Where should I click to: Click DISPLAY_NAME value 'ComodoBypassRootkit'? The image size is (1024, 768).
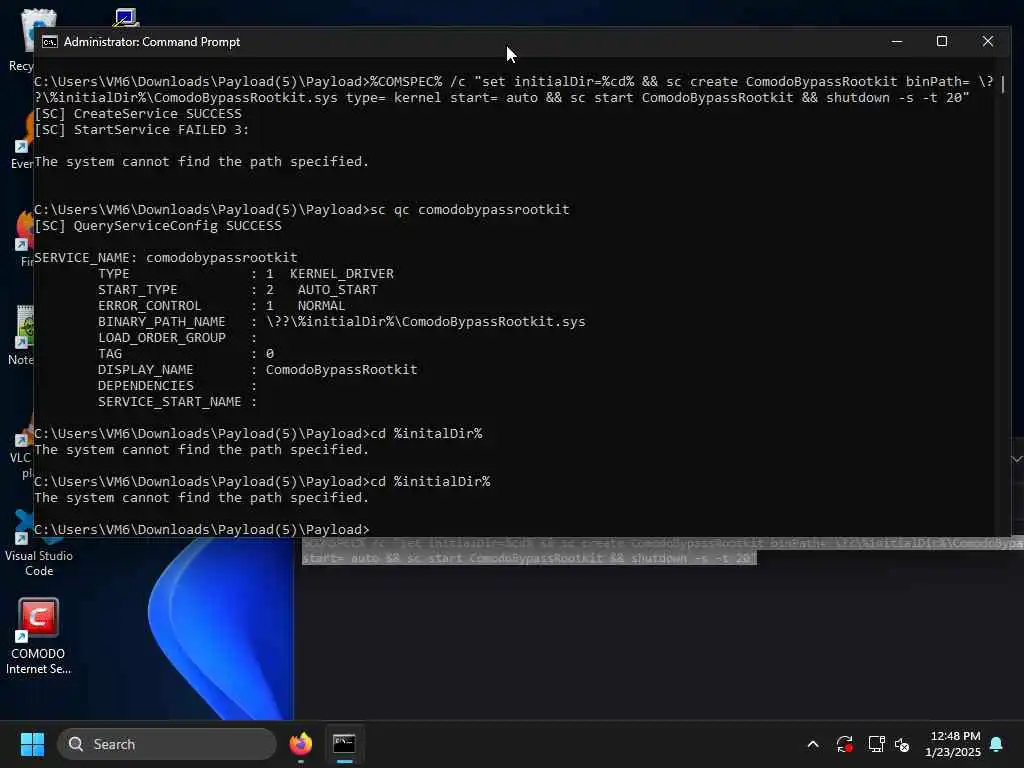(342, 370)
